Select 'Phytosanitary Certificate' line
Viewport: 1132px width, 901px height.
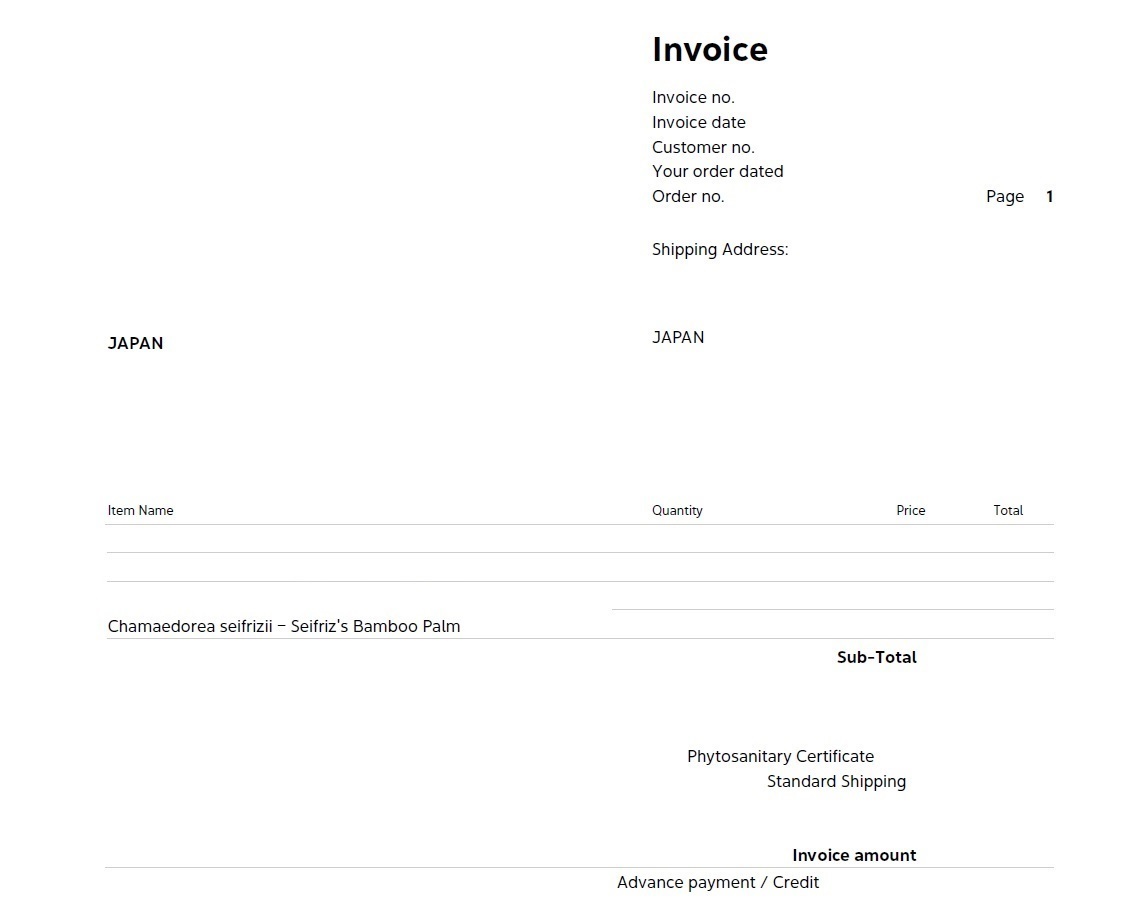pyautogui.click(x=780, y=757)
